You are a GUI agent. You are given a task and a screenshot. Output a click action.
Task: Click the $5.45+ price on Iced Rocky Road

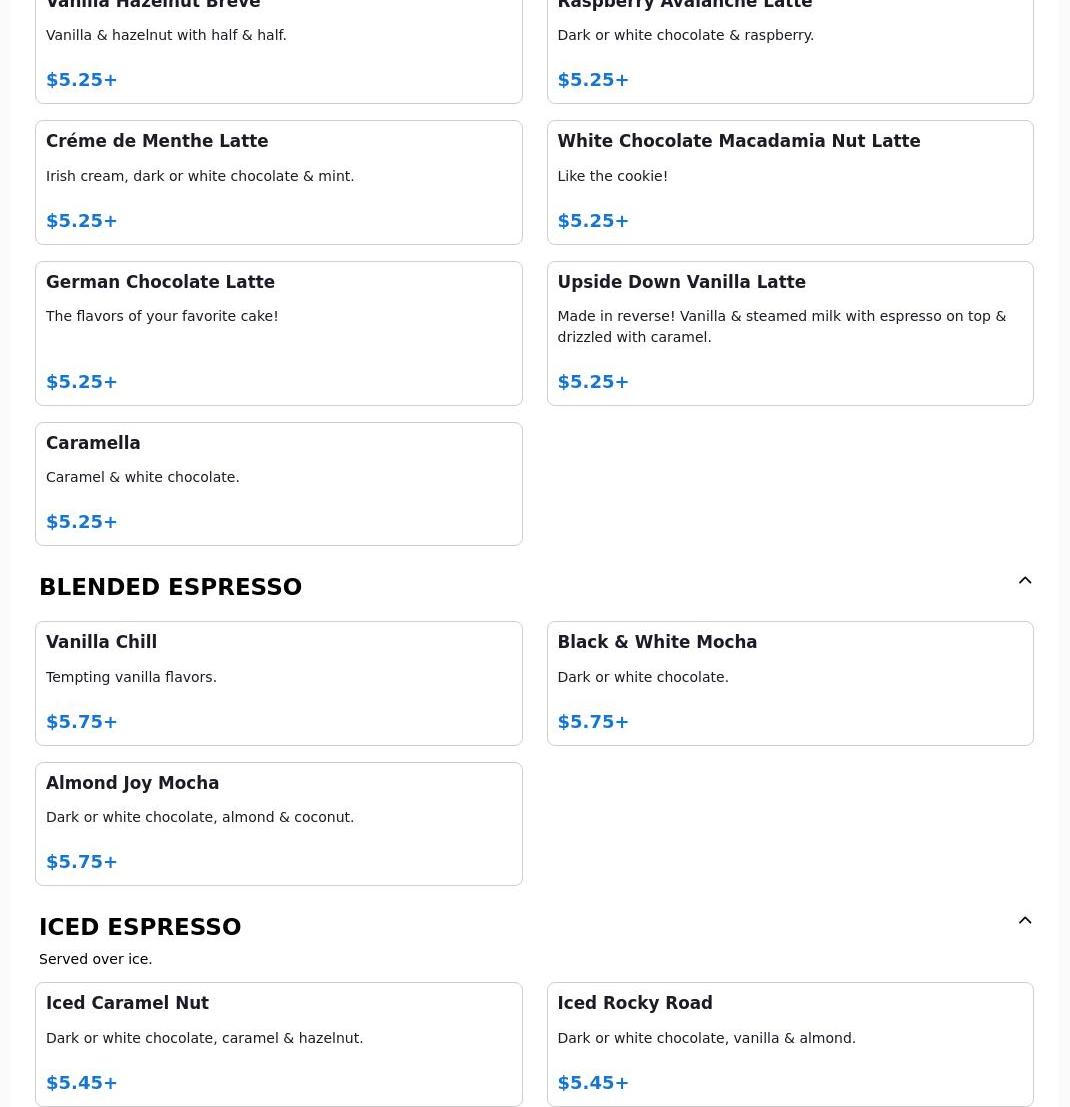(x=593, y=1083)
